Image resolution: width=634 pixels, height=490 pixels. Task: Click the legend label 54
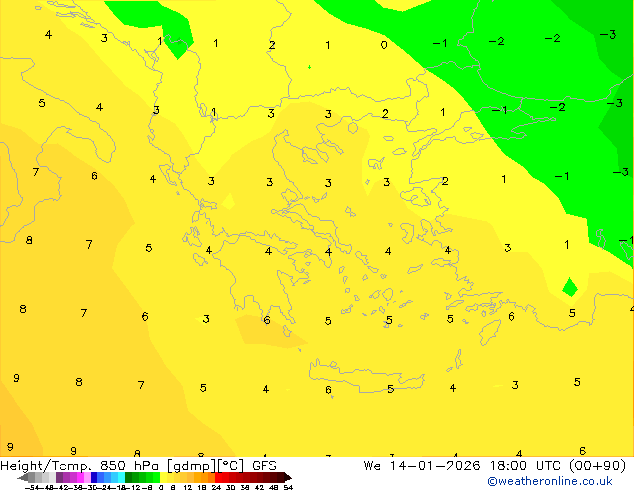coord(288,487)
